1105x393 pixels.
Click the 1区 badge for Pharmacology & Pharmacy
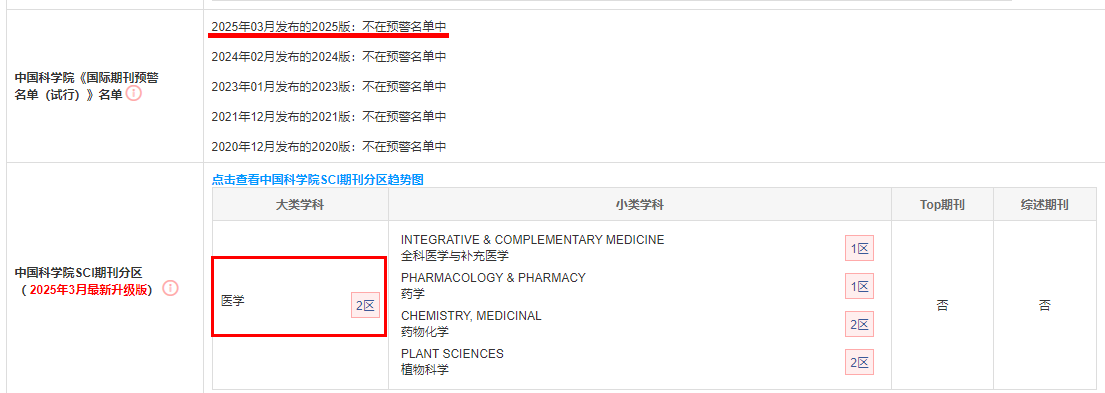tap(859, 286)
